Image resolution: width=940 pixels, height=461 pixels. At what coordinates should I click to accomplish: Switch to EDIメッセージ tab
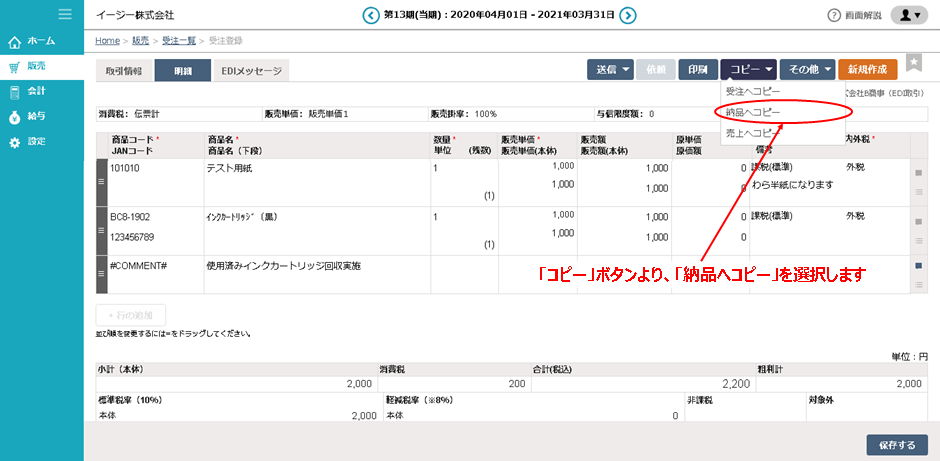coord(251,71)
